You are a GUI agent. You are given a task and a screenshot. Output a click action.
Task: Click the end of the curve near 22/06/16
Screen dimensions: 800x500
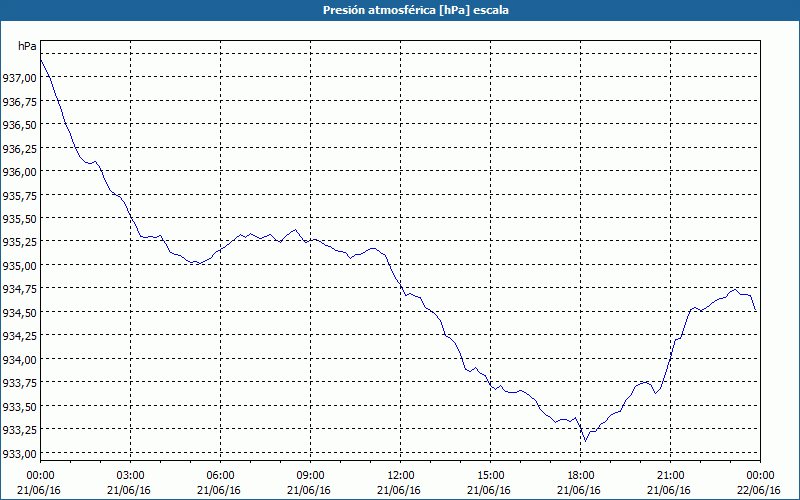[x=756, y=310]
